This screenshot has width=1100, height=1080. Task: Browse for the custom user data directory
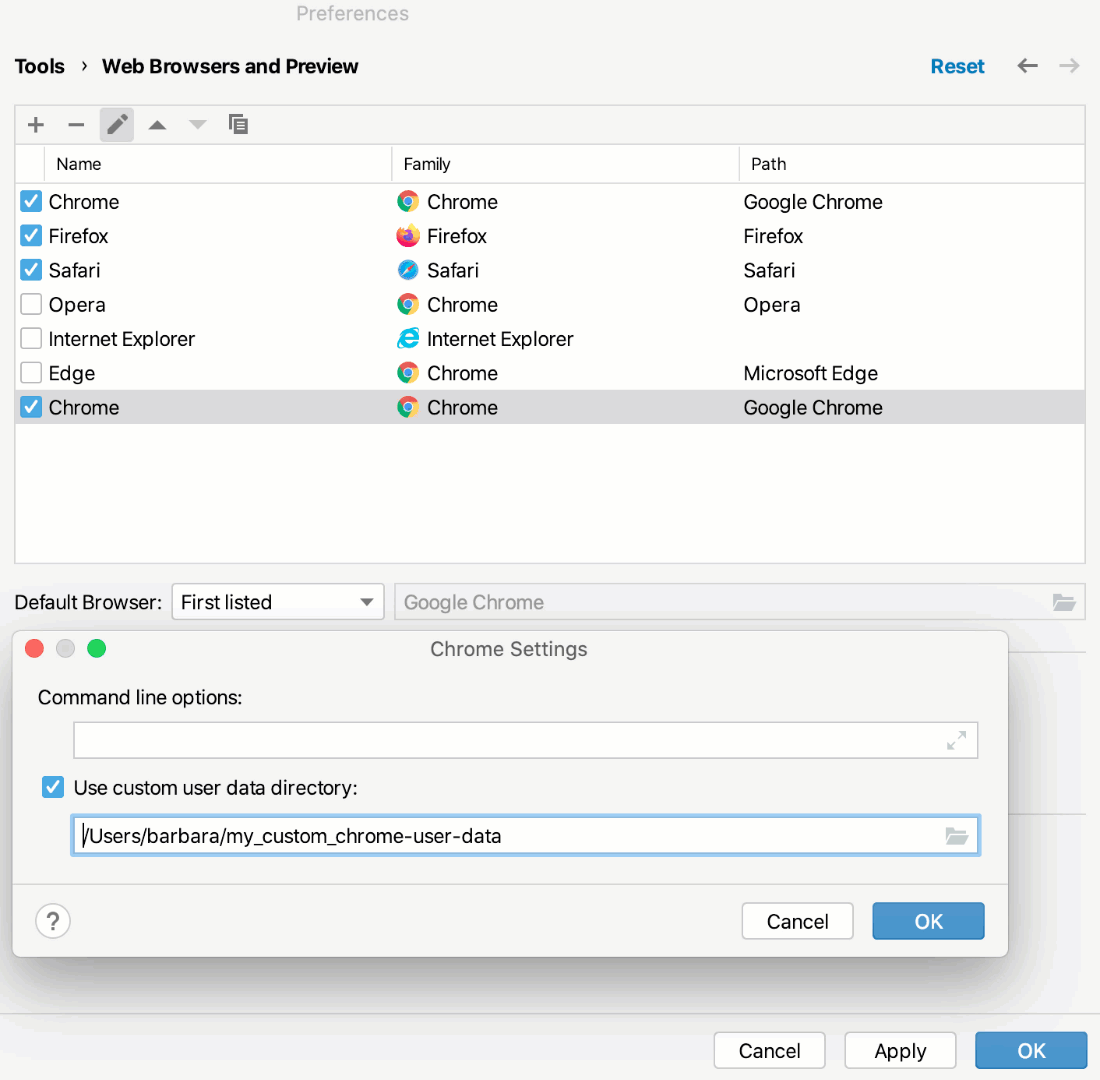(957, 835)
